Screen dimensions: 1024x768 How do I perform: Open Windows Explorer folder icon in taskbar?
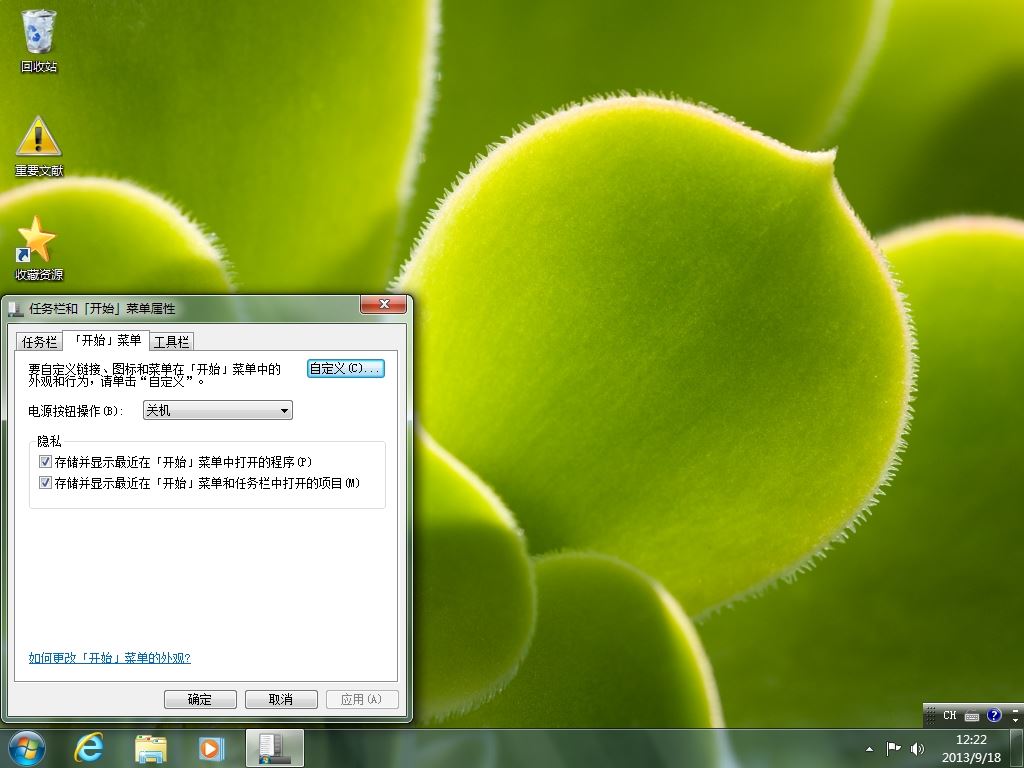151,748
